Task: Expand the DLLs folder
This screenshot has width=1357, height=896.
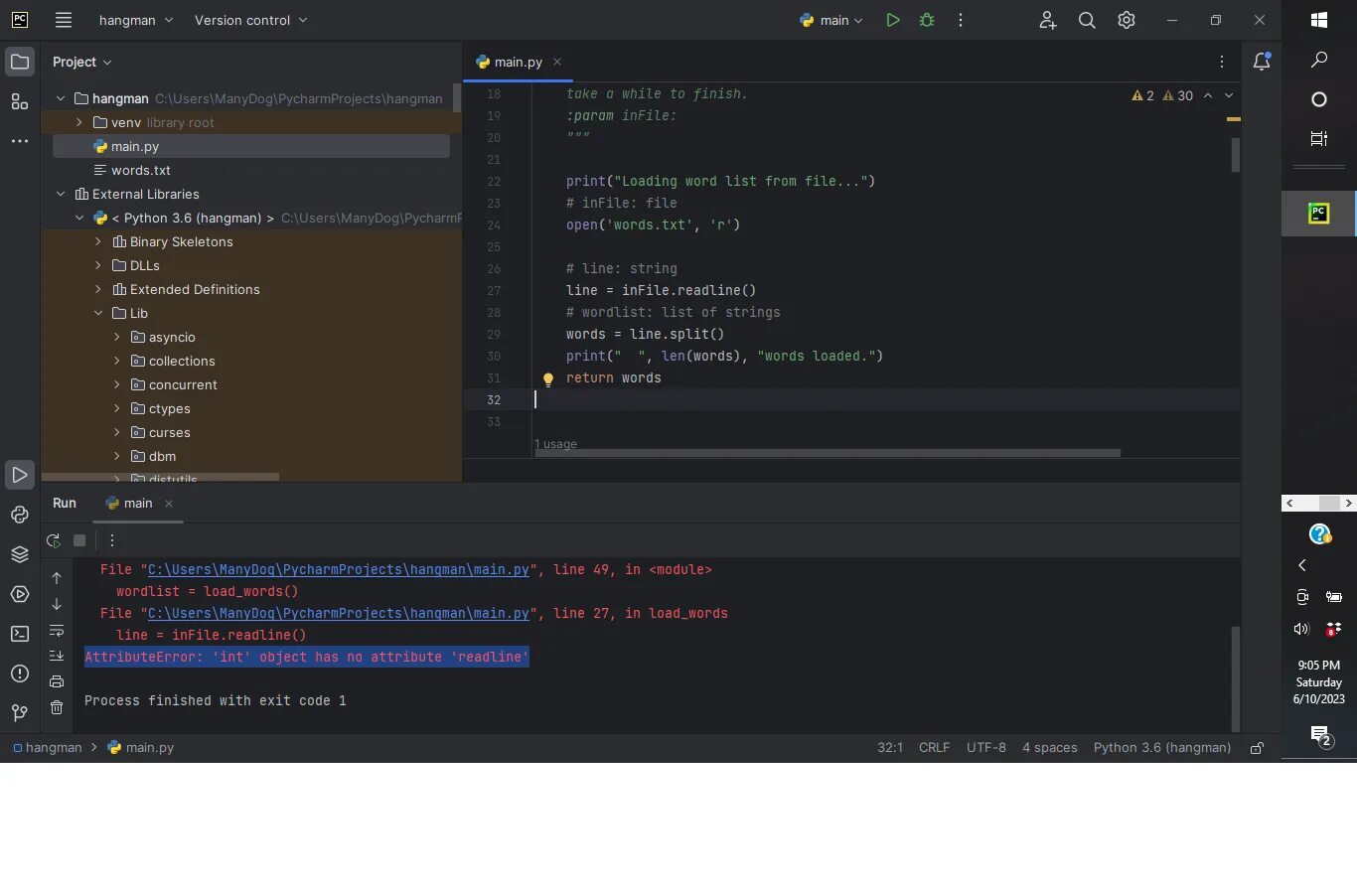Action: (97, 265)
